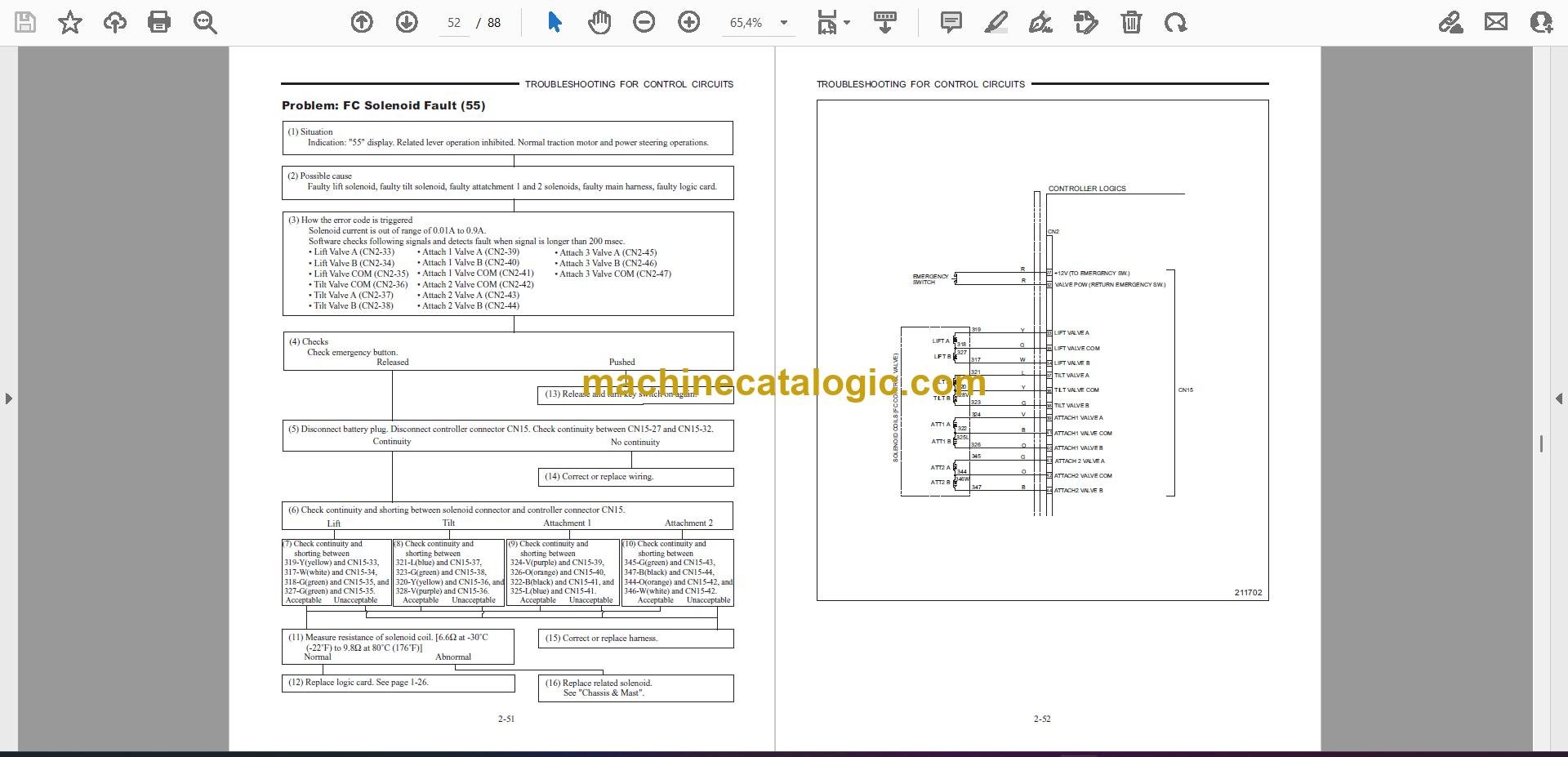Click '(2) Possible cause' text
The width and height of the screenshot is (1568, 757).
[319, 176]
